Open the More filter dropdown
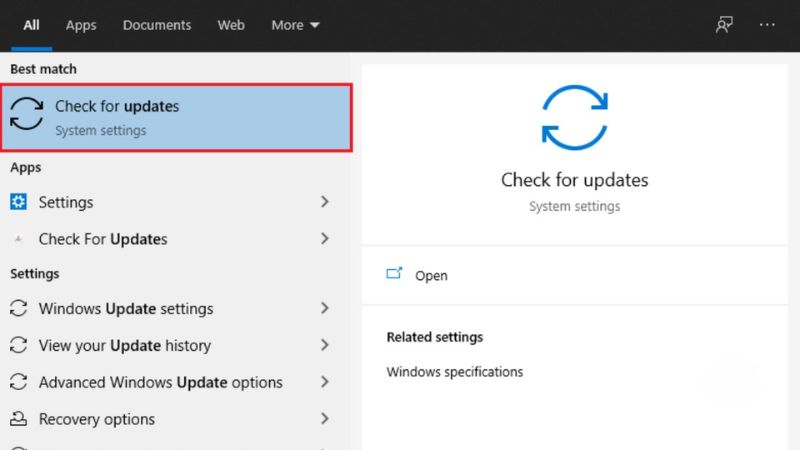 point(295,25)
